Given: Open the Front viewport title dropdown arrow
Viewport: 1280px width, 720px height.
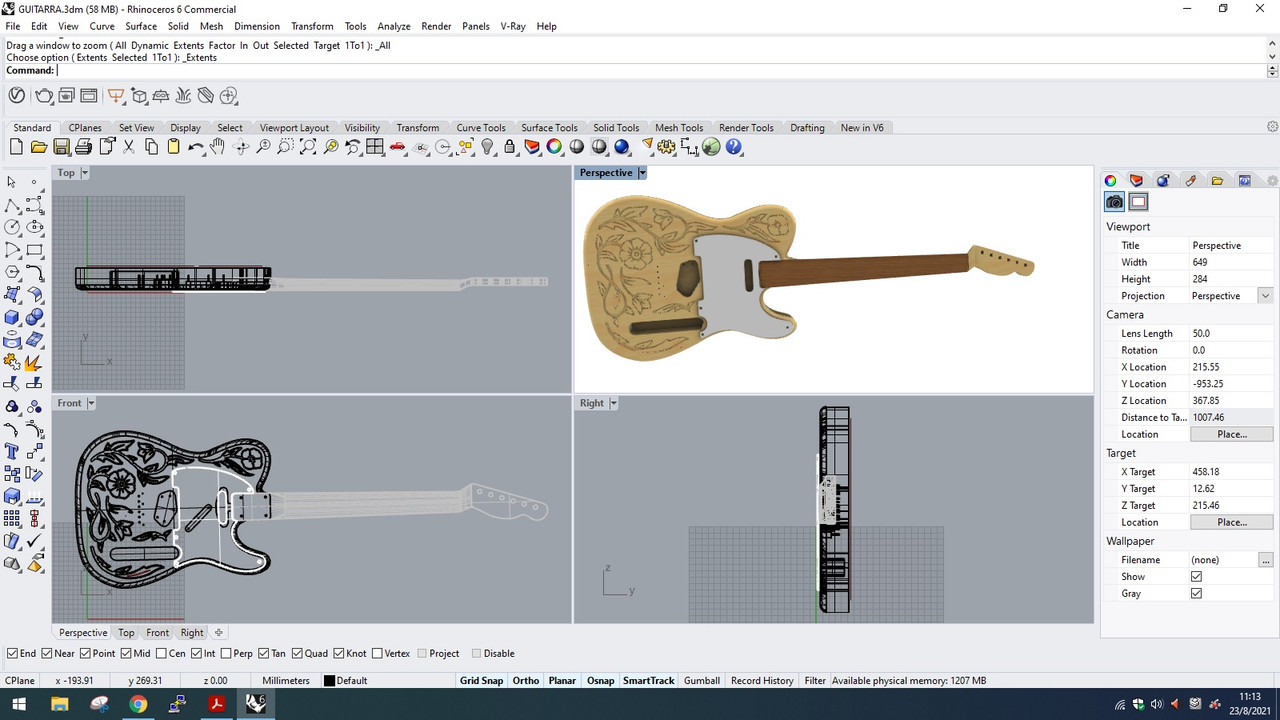Looking at the screenshot, I should [x=90, y=403].
